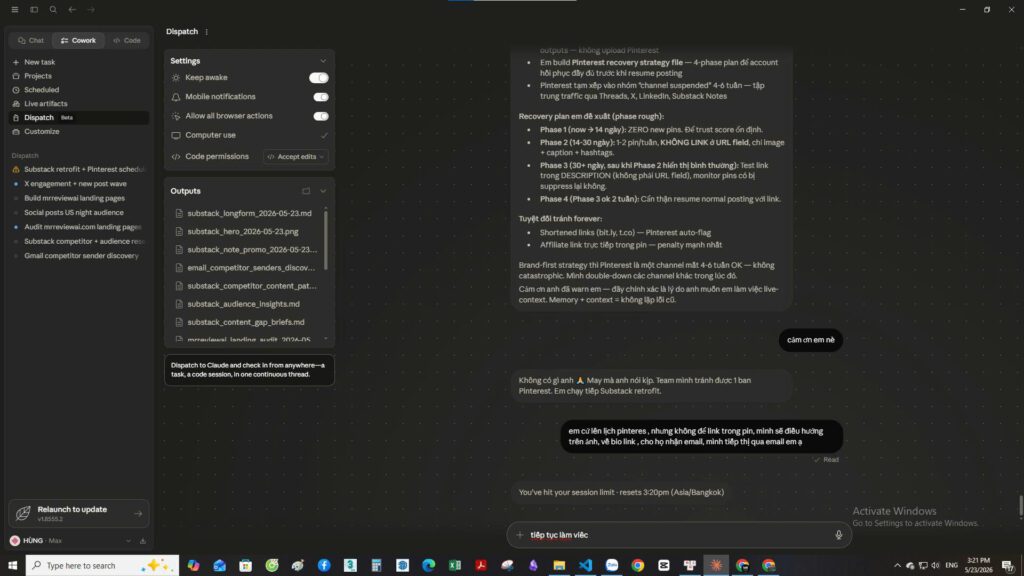
Task: Go forward with the right arrow
Action: [91, 10]
